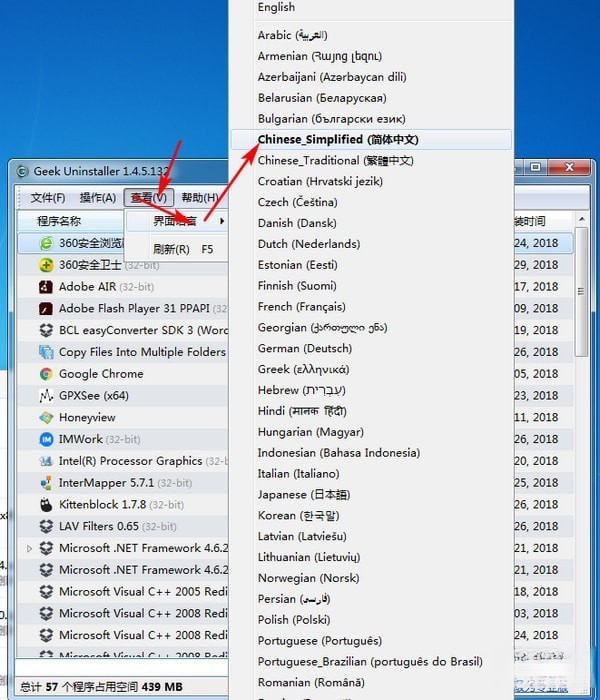The image size is (600, 700).
Task: Select Chinese_Traditional language
Action: pyautogui.click(x=371, y=161)
